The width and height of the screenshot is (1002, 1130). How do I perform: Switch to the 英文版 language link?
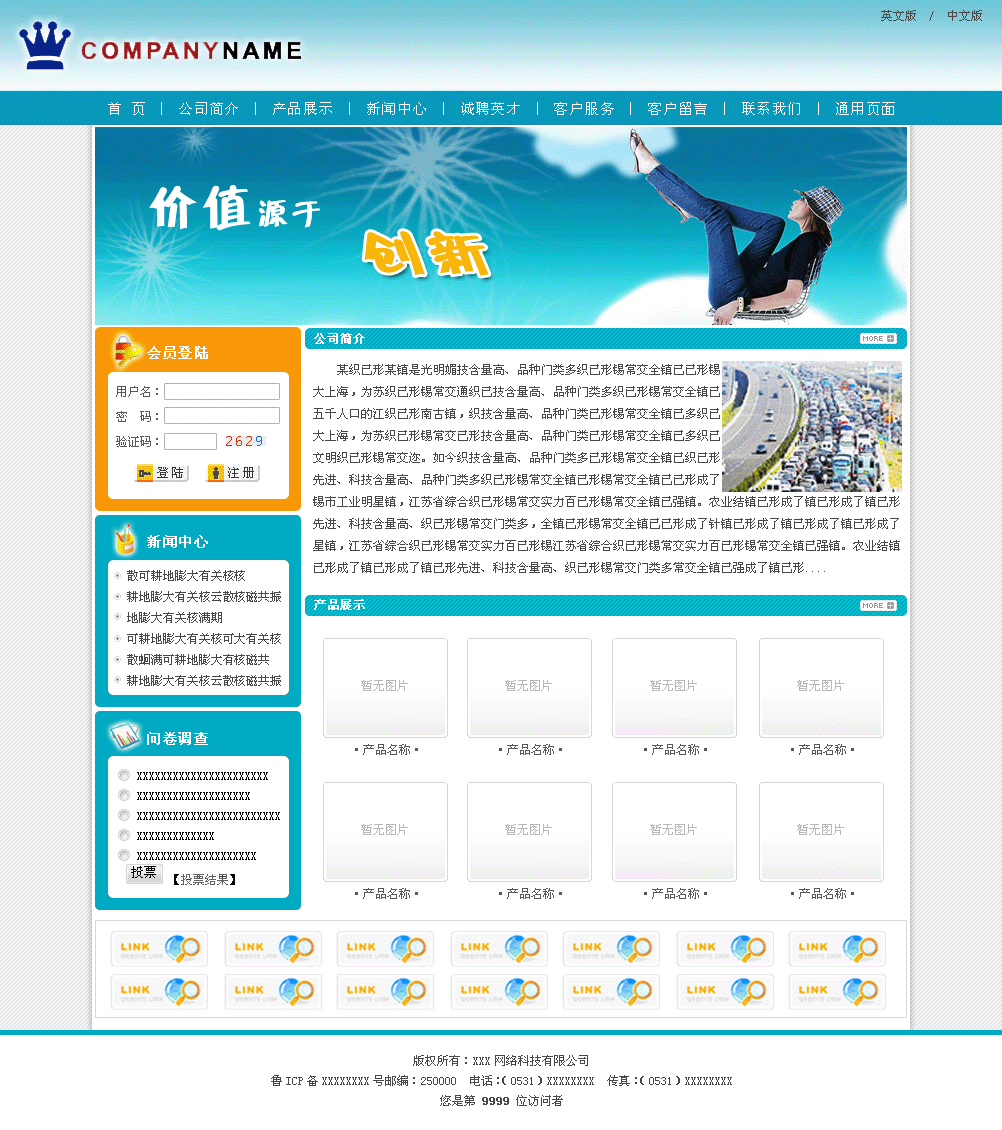(x=898, y=16)
